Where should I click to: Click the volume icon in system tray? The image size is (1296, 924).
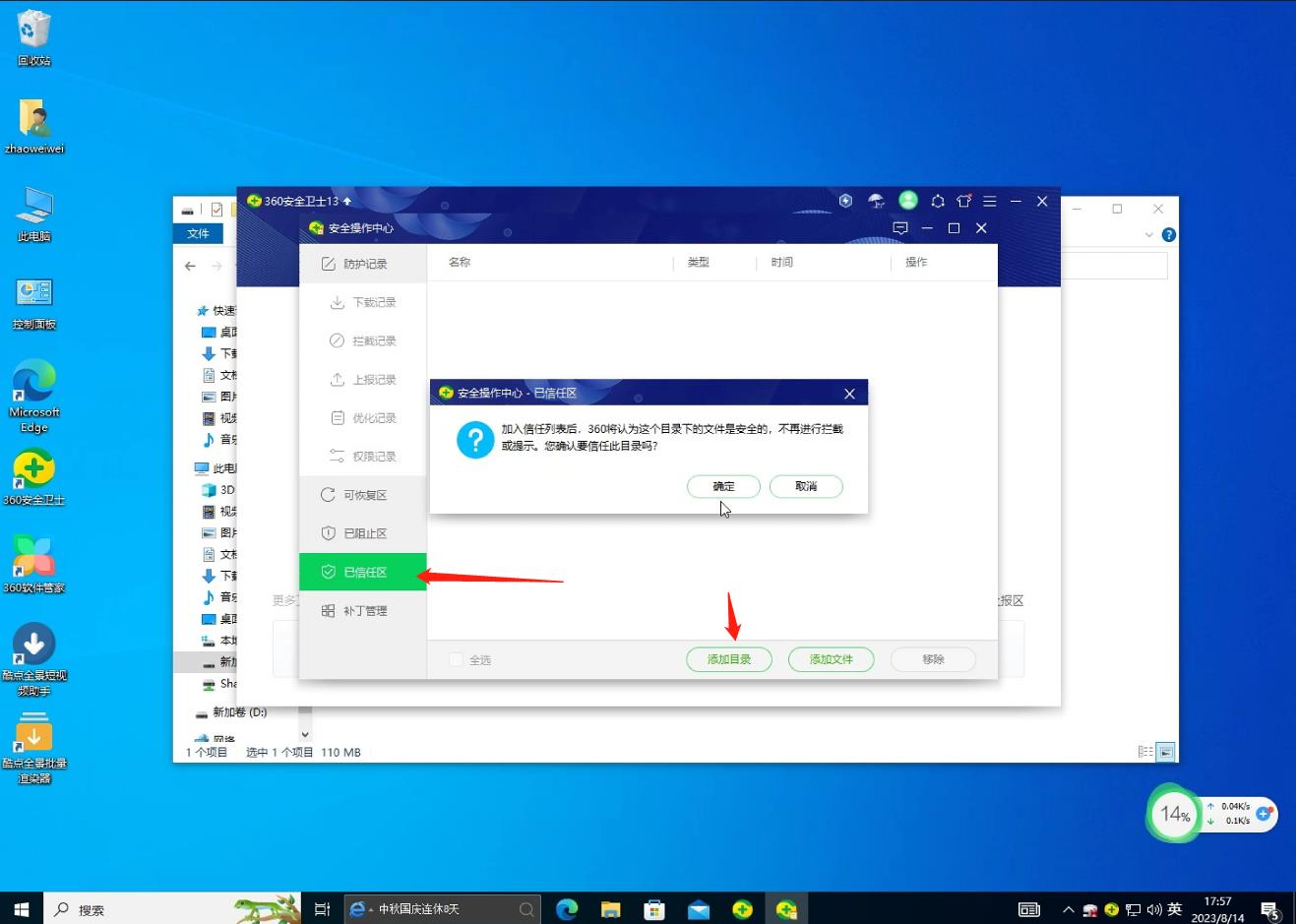click(x=1153, y=909)
